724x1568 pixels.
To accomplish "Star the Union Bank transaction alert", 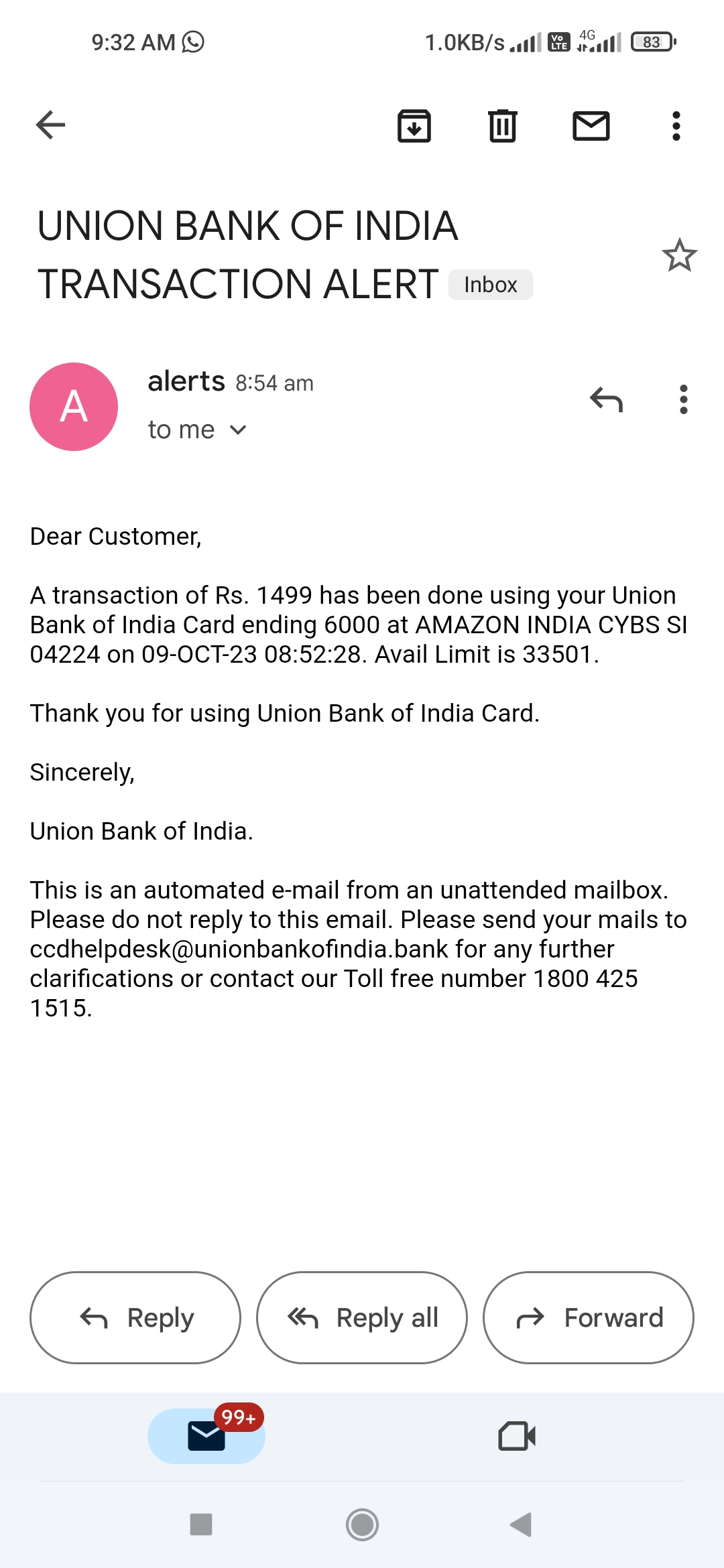I will (680, 255).
